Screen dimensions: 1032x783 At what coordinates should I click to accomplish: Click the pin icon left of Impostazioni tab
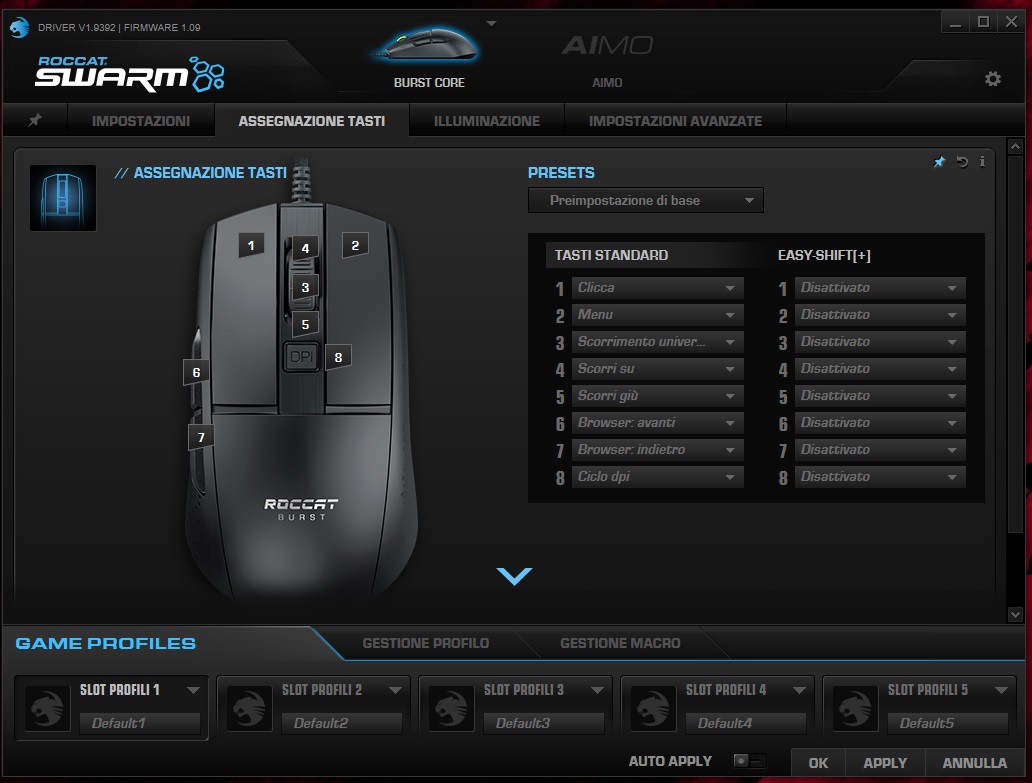(x=35, y=120)
